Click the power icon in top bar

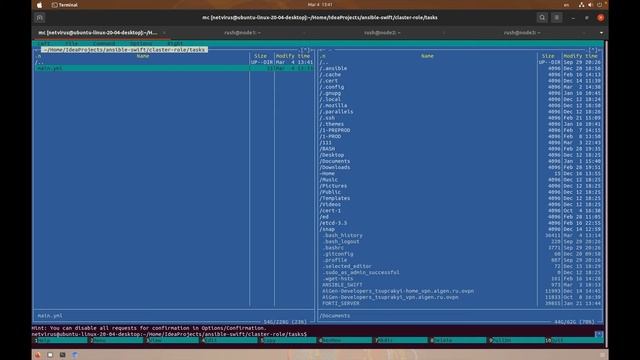click(599, 5)
